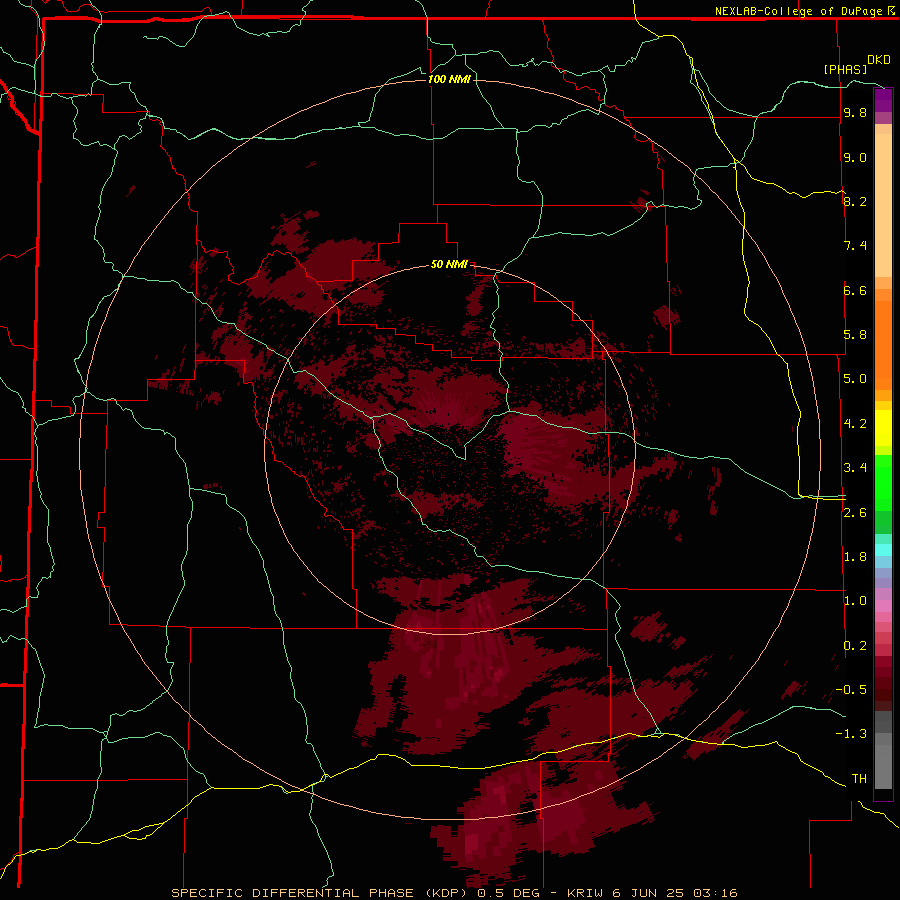This screenshot has height=900, width=900.
Task: Click the 1.8 scale value
Action: (855, 557)
